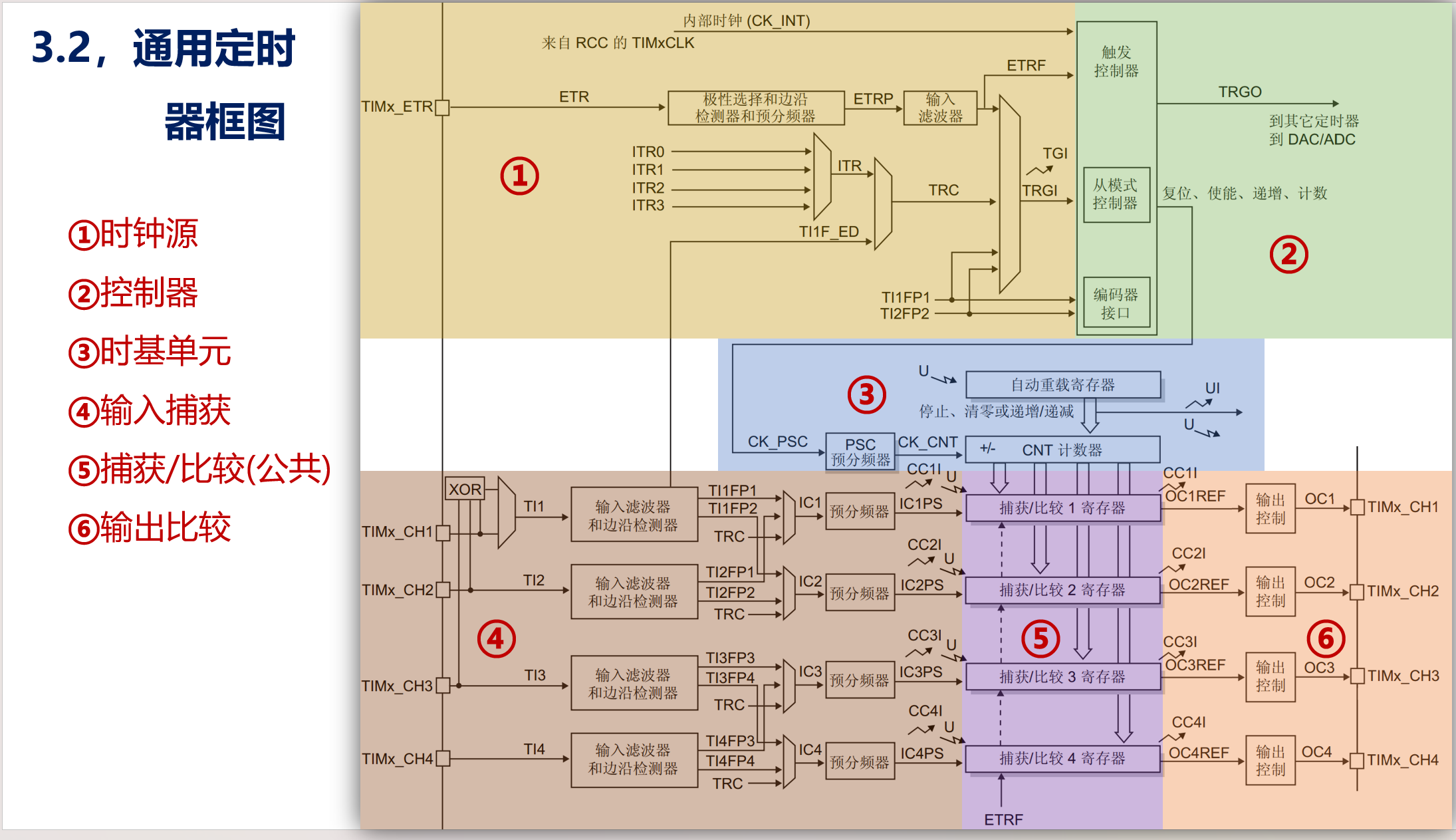Click the OC4REF signal label
Image resolution: width=1456 pixels, height=840 pixels.
pos(1199,753)
